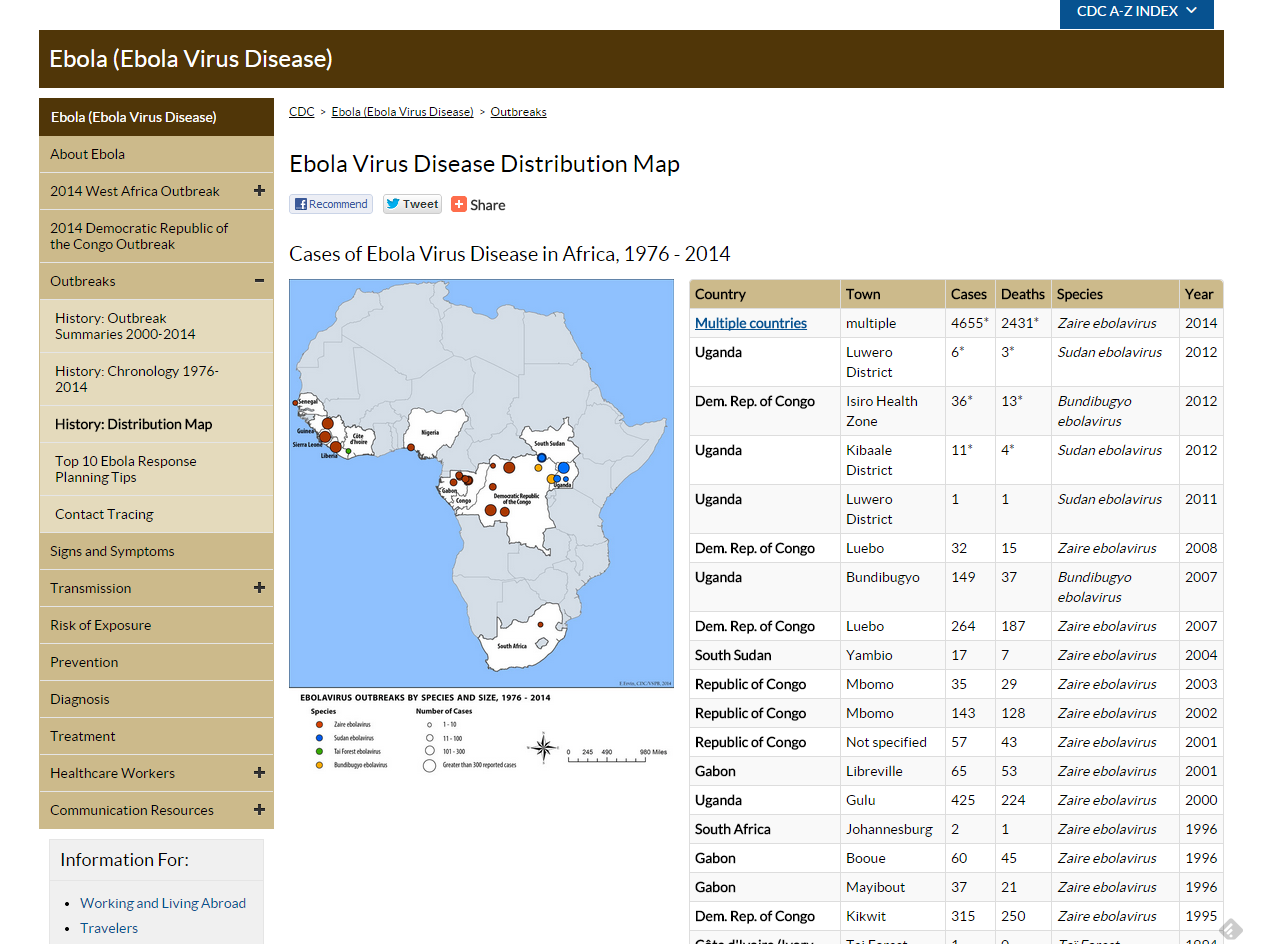Click the Facebook Recommend button
Viewport: 1263px width, 944px height.
pos(331,204)
